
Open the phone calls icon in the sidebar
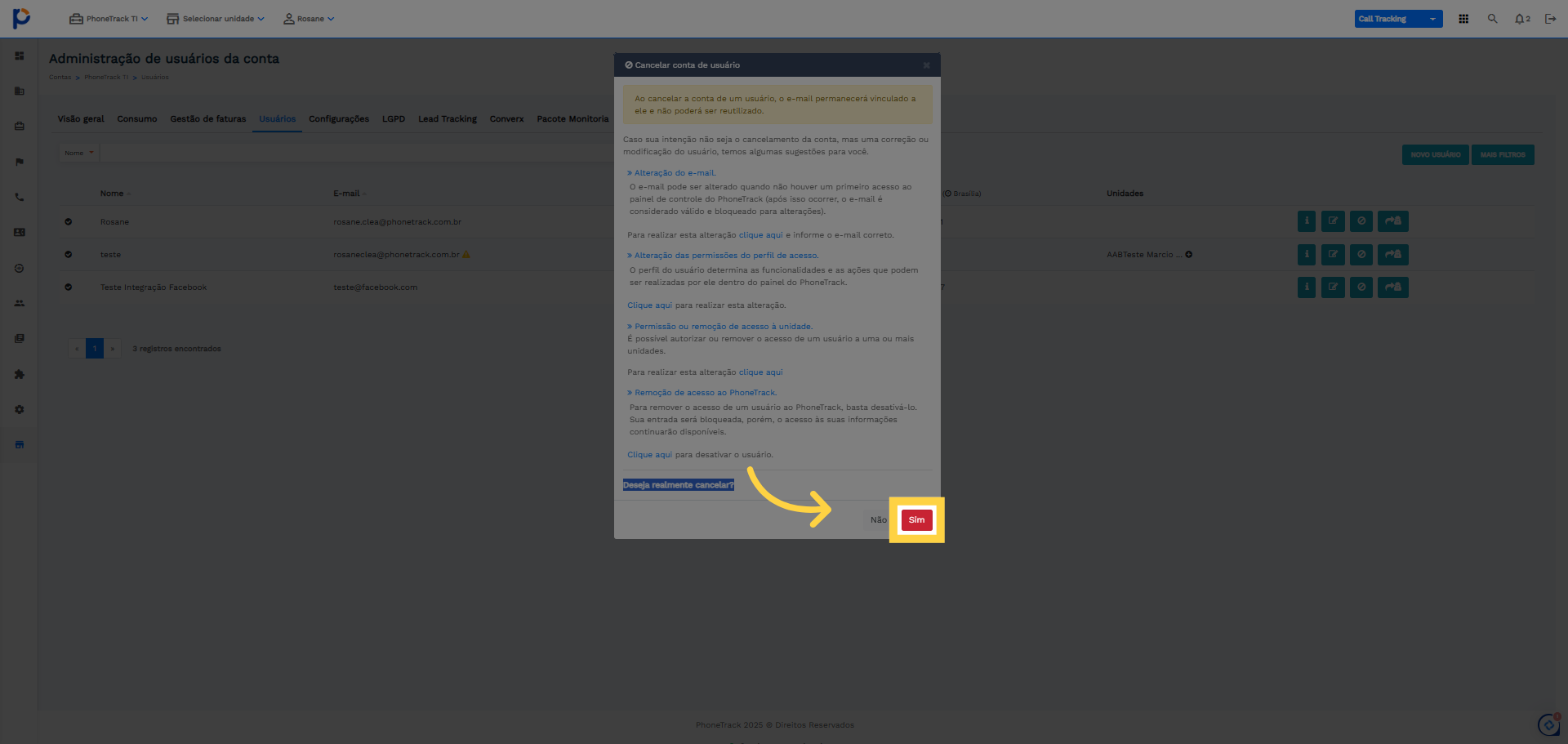(x=20, y=197)
